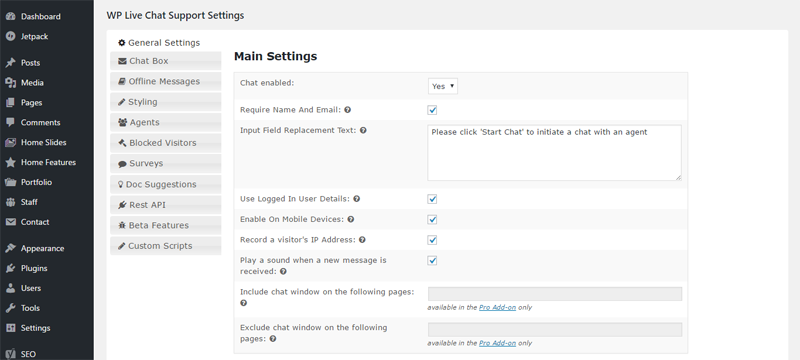Uncheck the Require Name And Email checkbox
Viewport: 800px width, 360px height.
432,110
